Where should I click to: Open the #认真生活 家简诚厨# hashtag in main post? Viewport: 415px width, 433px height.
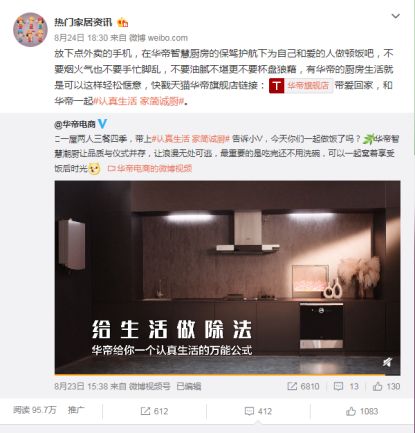138,101
